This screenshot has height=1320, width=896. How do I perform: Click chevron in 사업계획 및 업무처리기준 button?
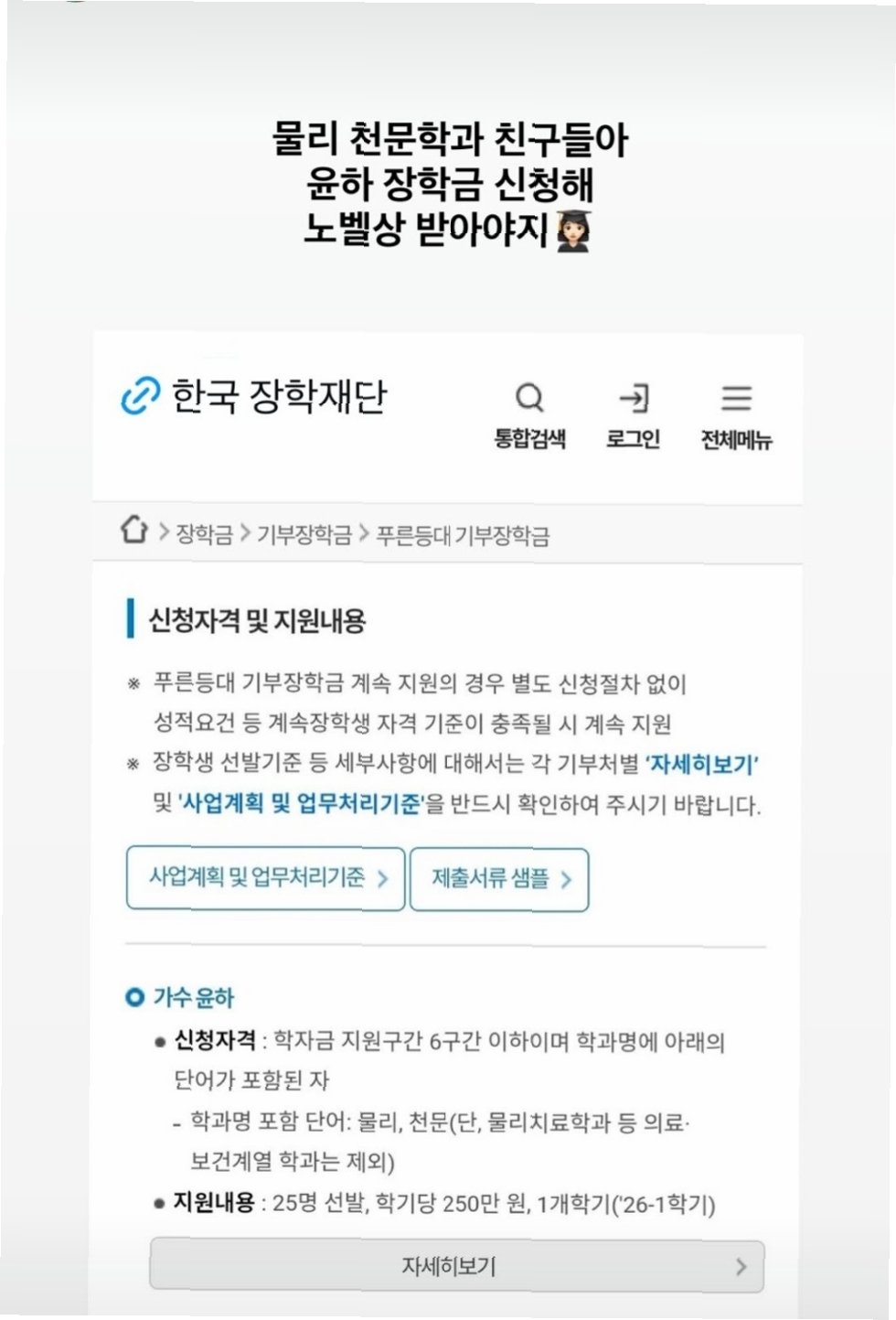point(382,878)
